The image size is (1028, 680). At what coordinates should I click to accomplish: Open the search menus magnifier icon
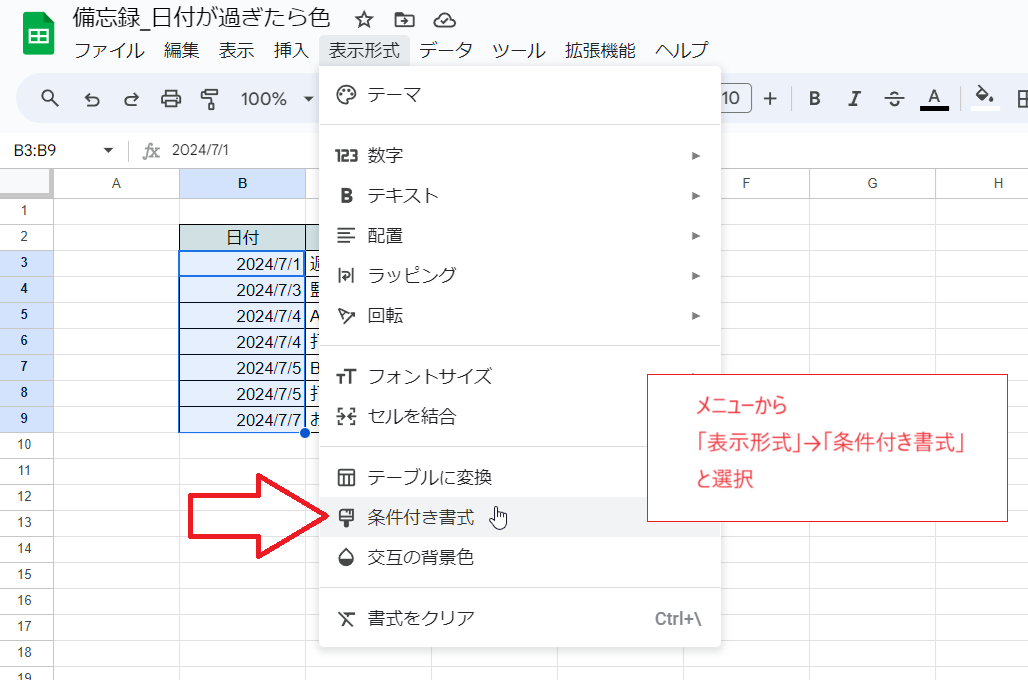pyautogui.click(x=50, y=98)
